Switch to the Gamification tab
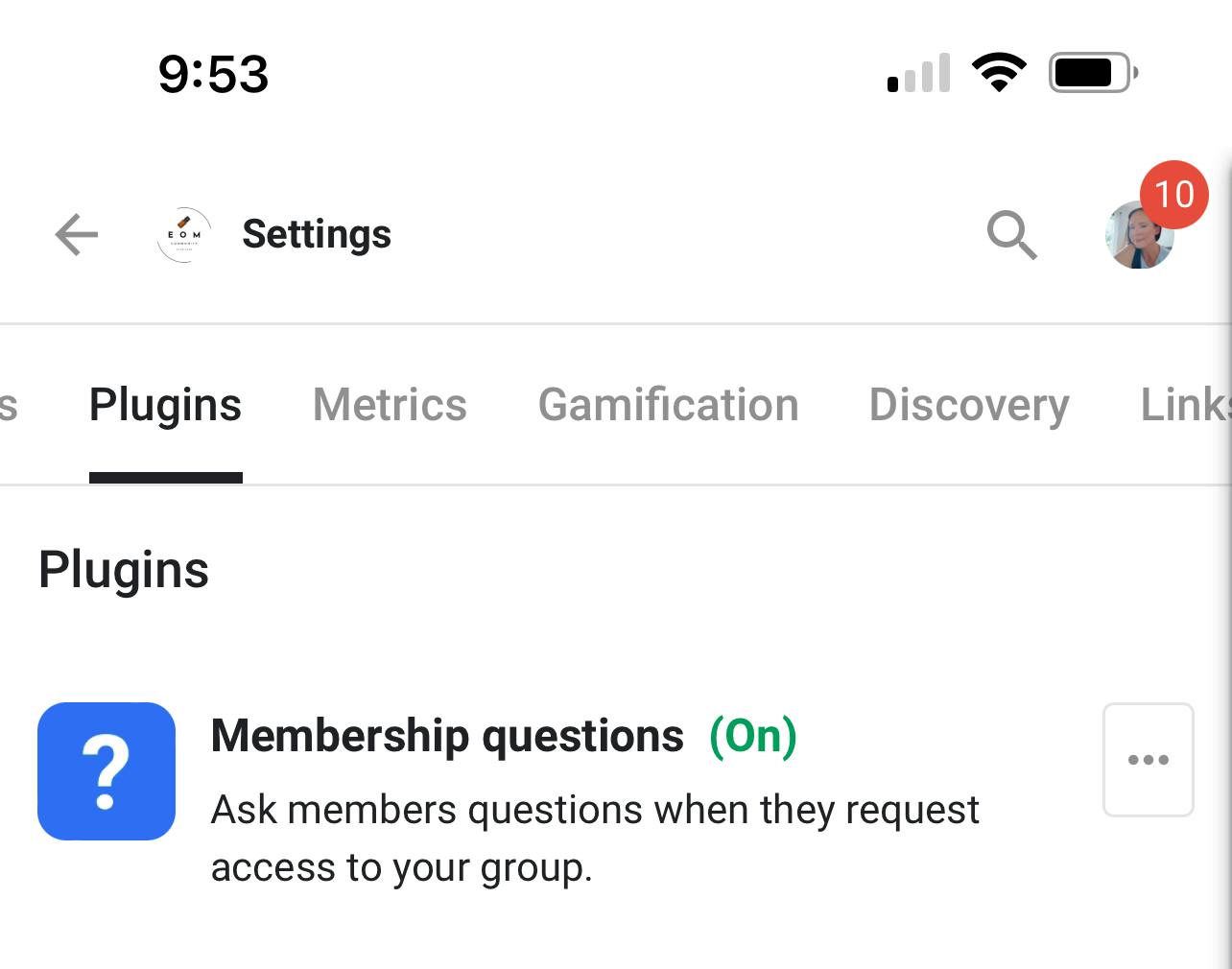1232x969 pixels. pos(668,405)
